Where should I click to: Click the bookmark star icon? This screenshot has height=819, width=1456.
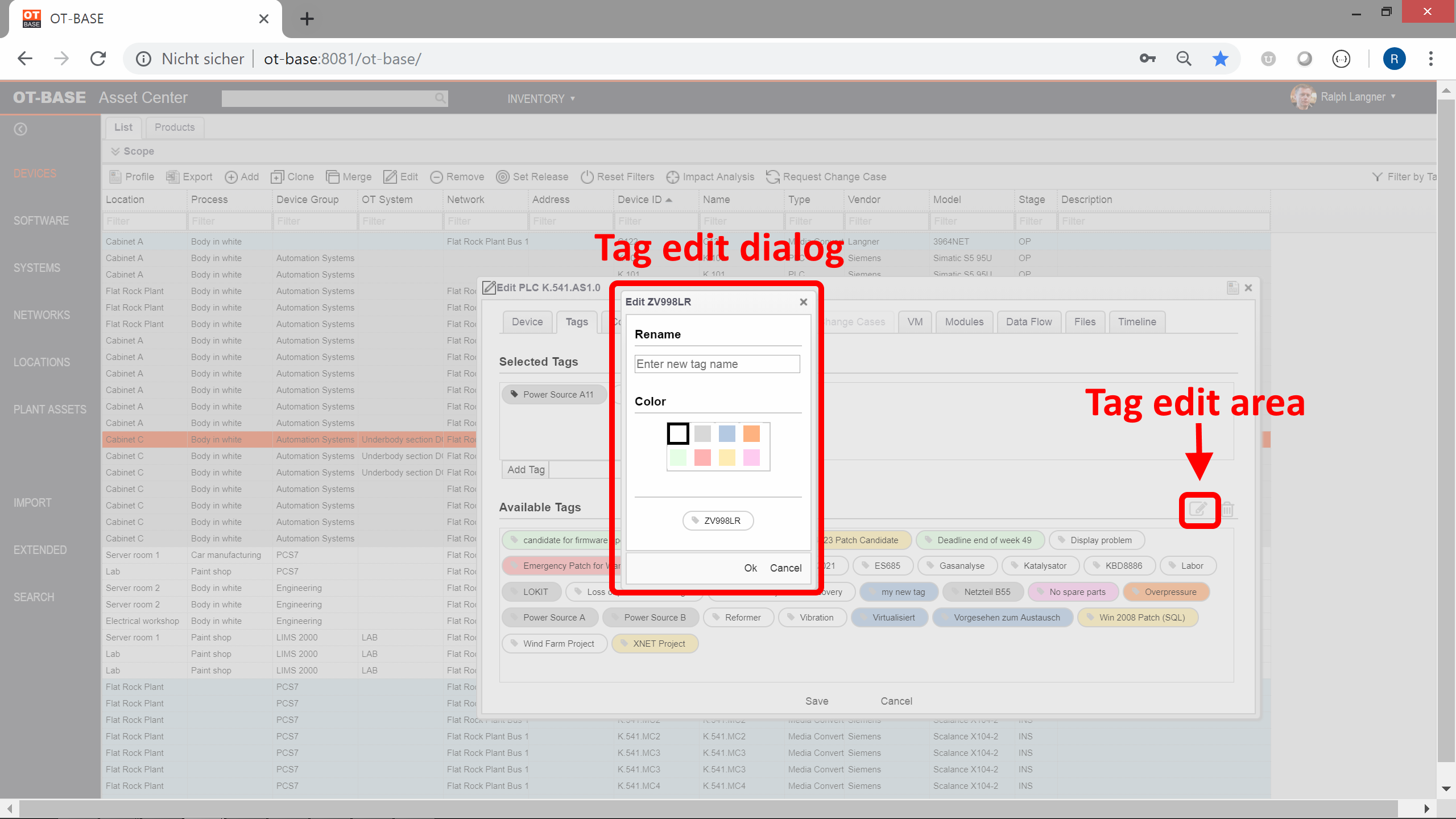pyautogui.click(x=1220, y=59)
